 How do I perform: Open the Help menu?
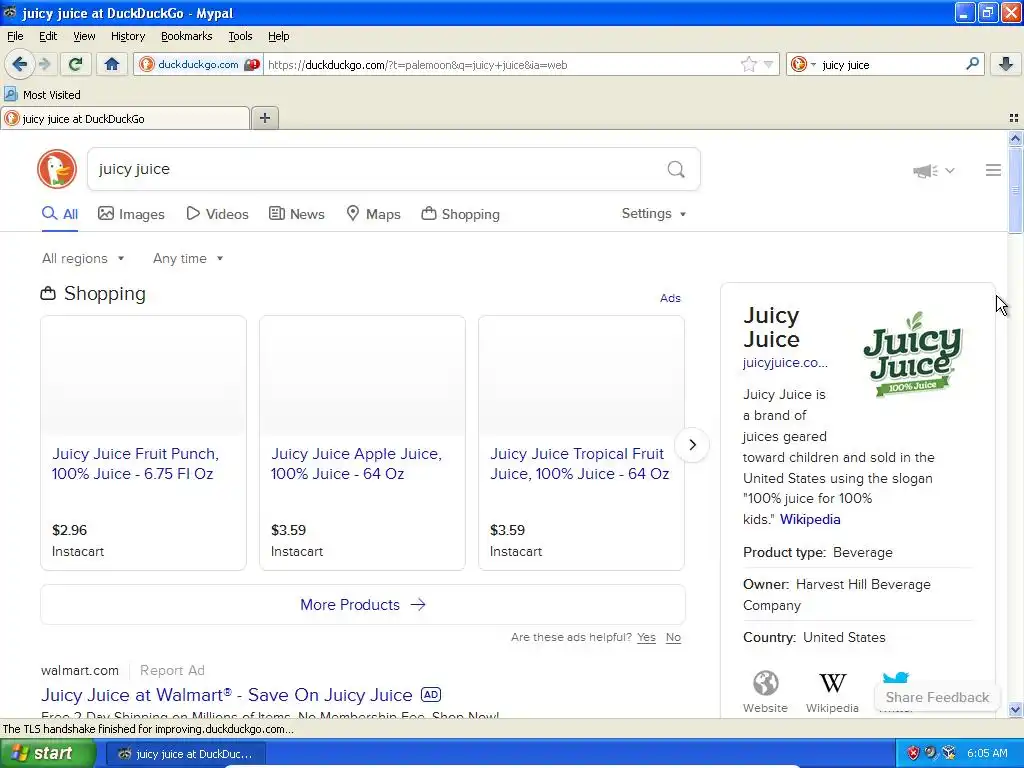(x=278, y=36)
